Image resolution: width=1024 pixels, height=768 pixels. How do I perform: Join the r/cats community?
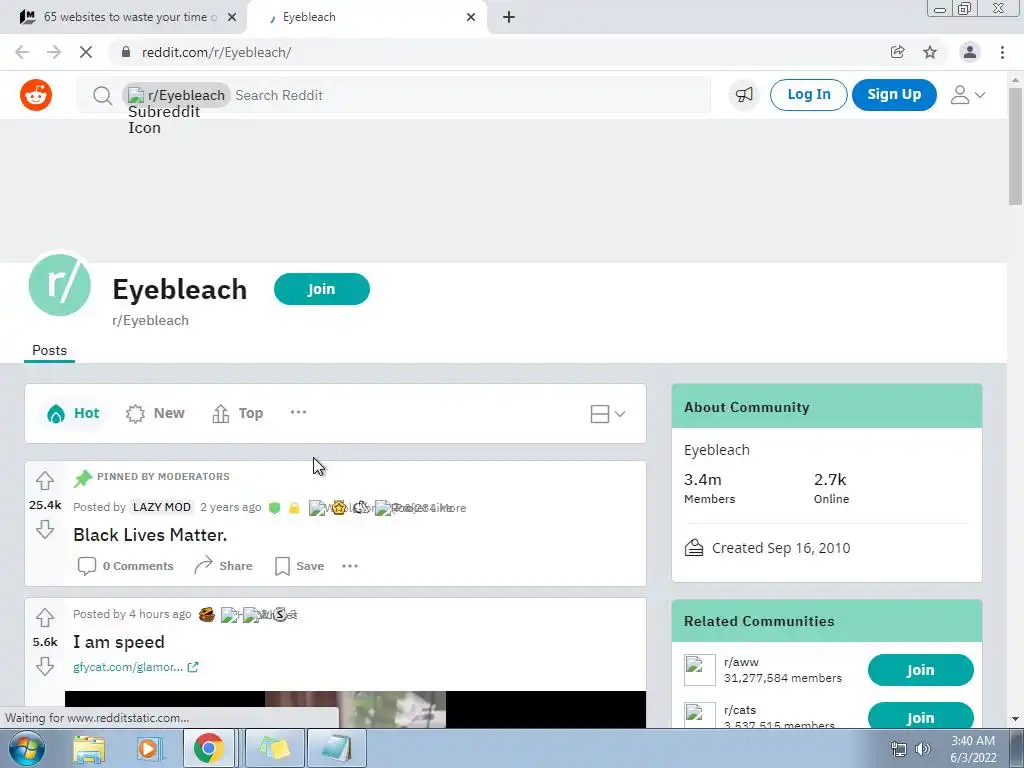pyautogui.click(x=920, y=717)
